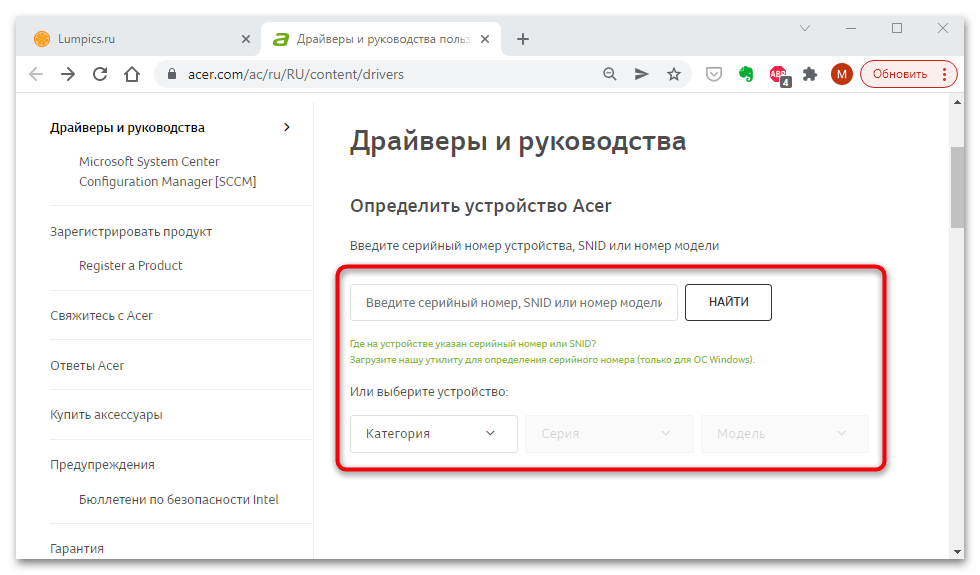Screen dimensions: 980x575
Task: Open the extensions puzzle piece menu
Action: pyautogui.click(x=810, y=74)
